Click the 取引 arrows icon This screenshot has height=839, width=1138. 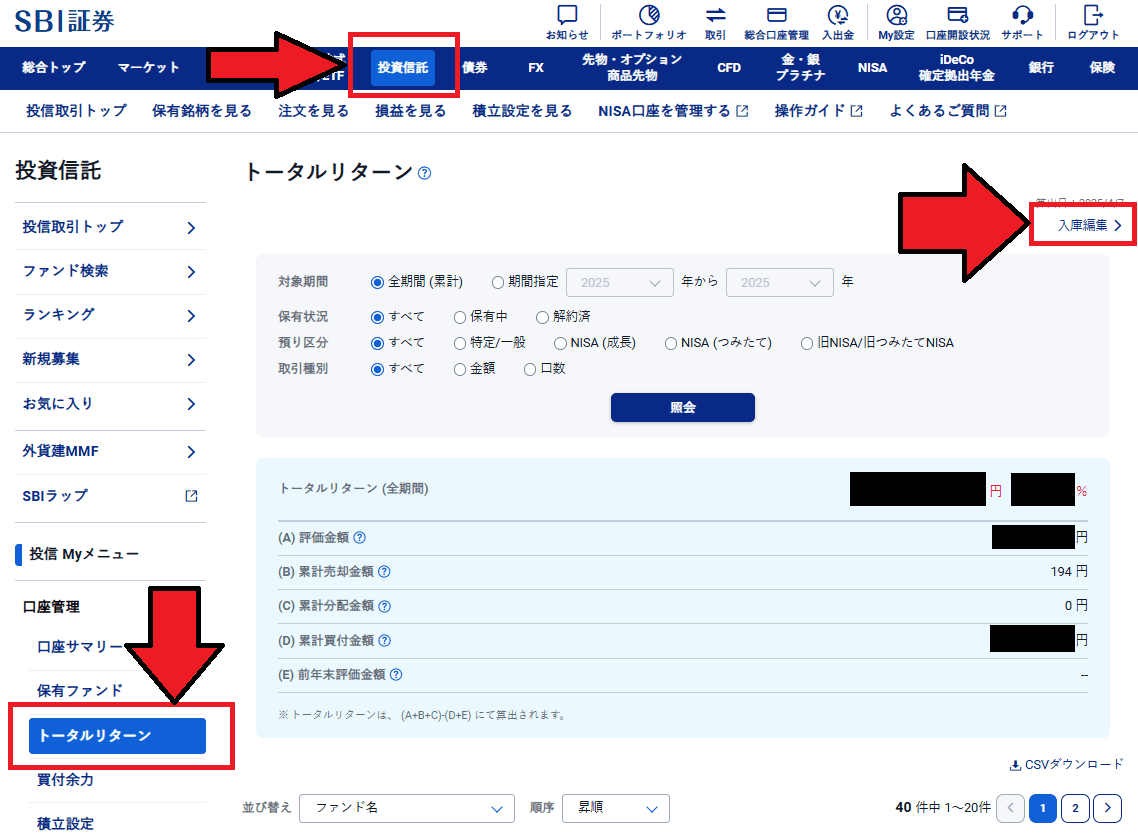coord(715,15)
